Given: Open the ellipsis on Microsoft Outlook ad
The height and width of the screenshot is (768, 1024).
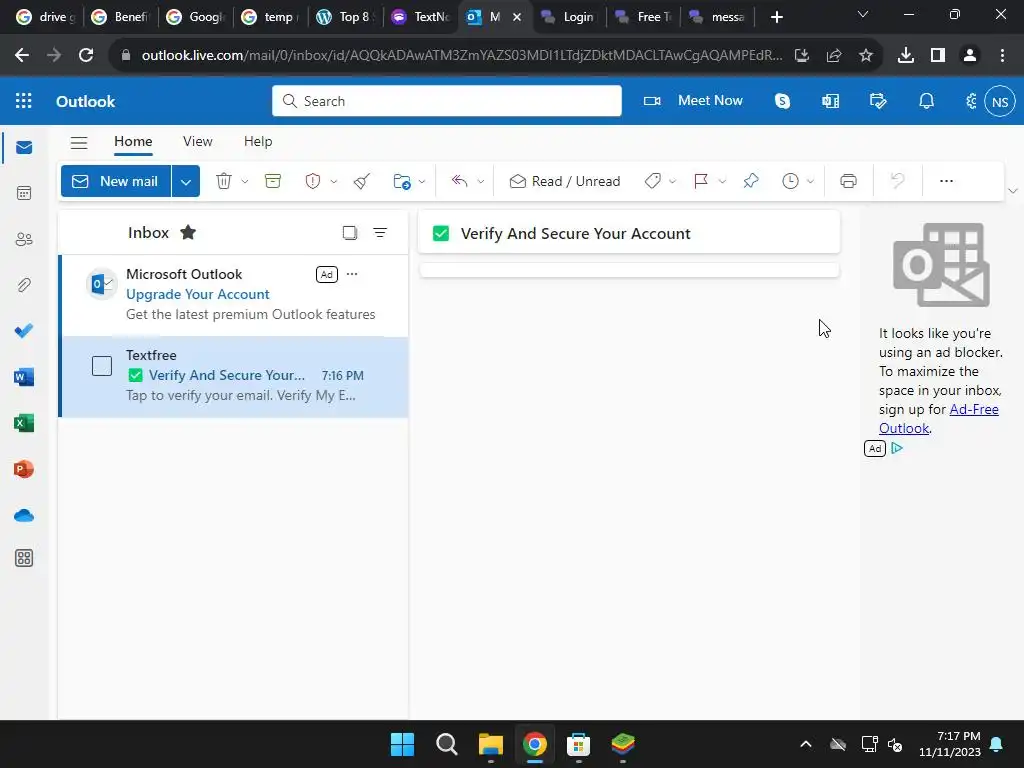Looking at the screenshot, I should tap(352, 274).
